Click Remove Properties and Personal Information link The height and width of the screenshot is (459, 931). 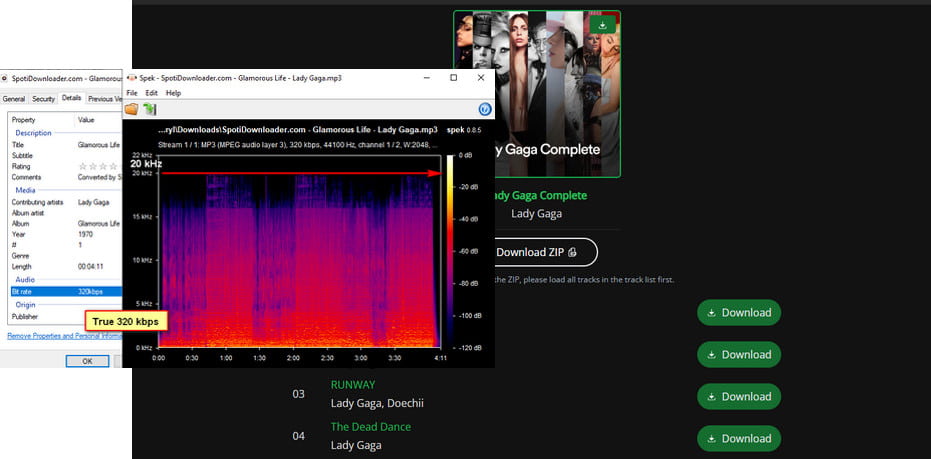pyautogui.click(x=64, y=335)
